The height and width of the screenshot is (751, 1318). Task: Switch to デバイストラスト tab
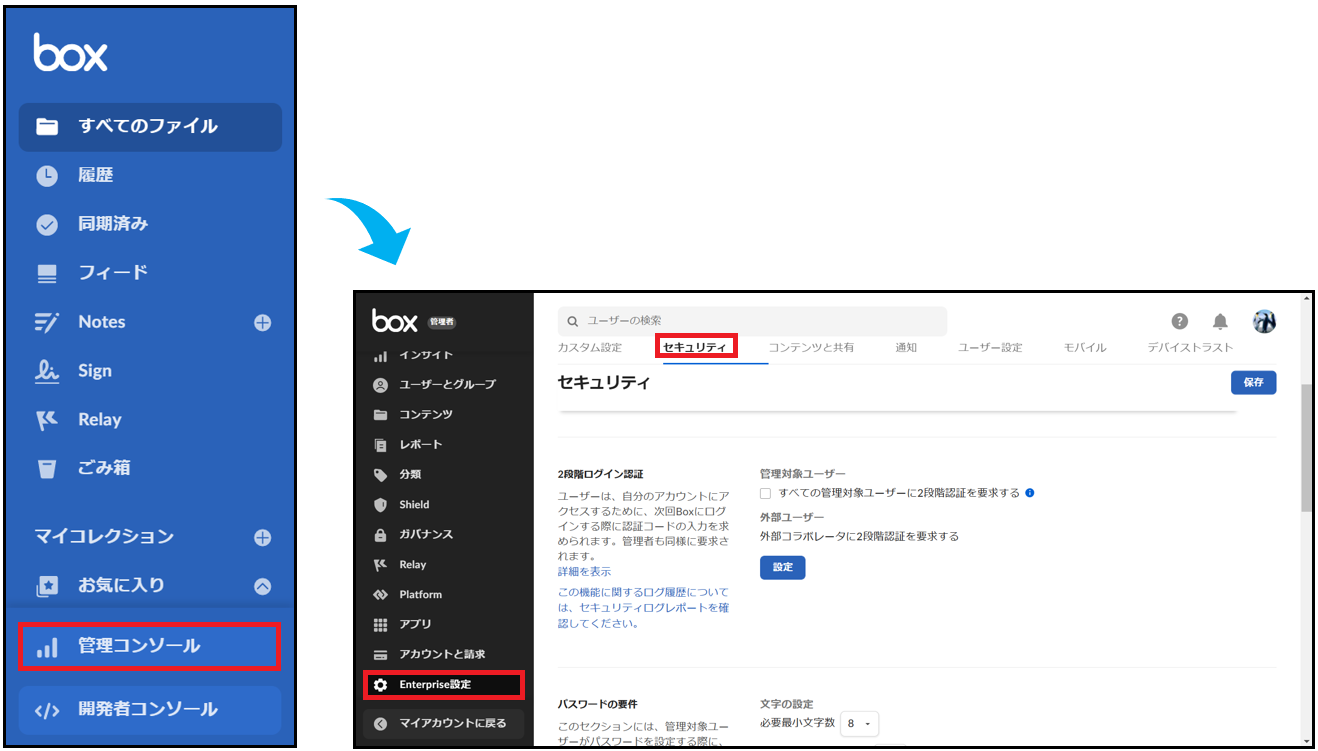[x=1190, y=348]
